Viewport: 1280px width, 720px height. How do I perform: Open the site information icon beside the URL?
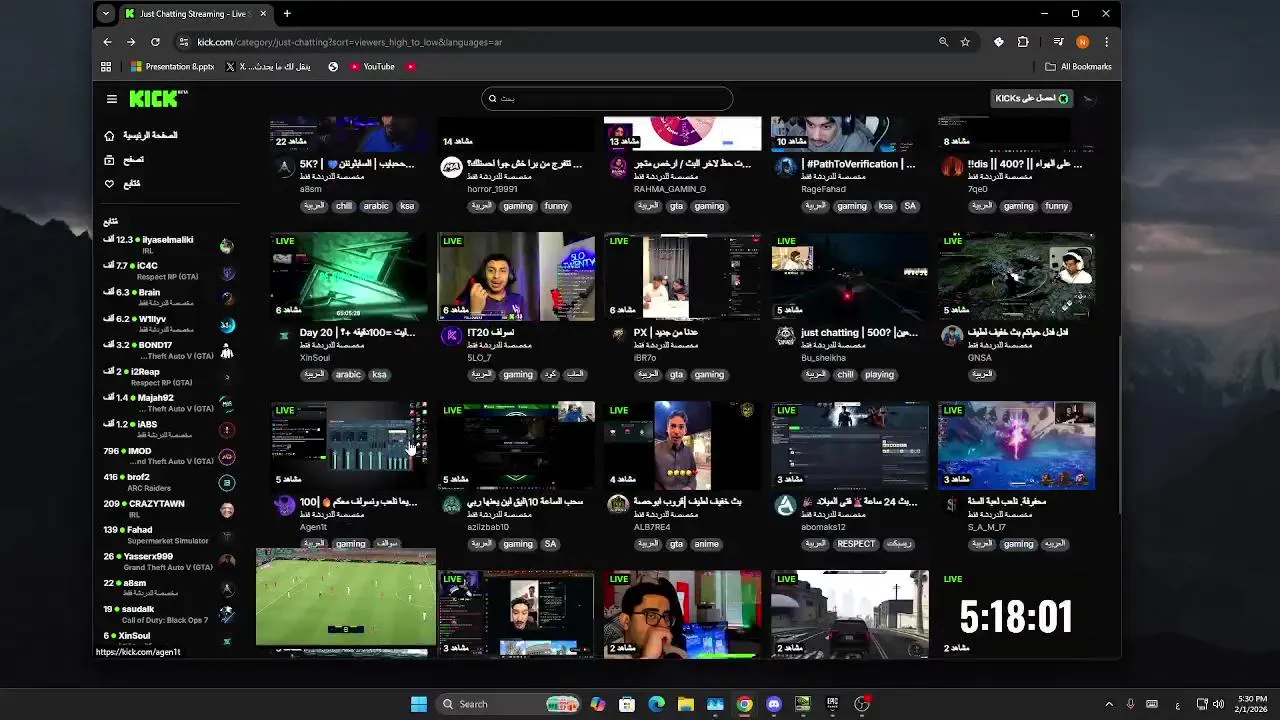[183, 42]
